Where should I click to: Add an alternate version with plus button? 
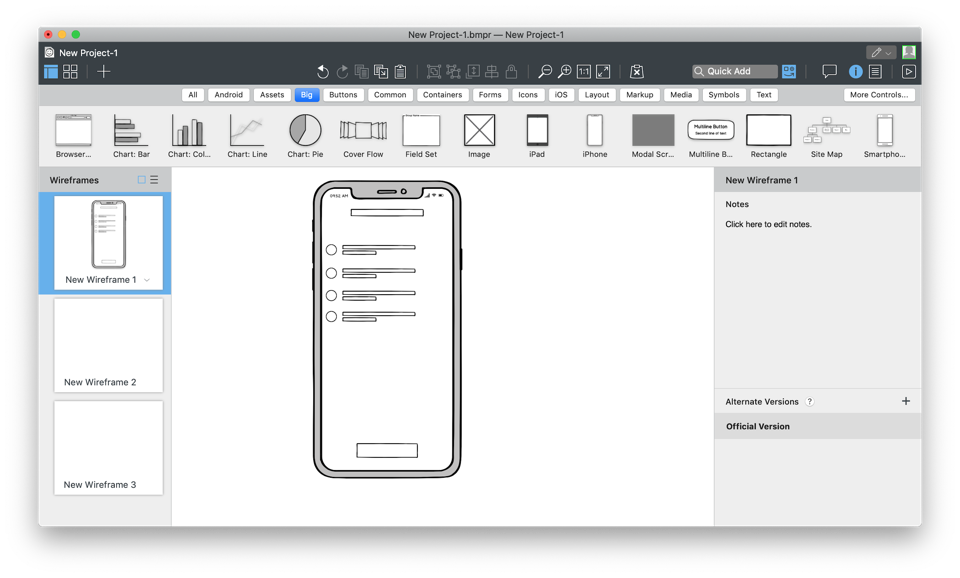906,401
